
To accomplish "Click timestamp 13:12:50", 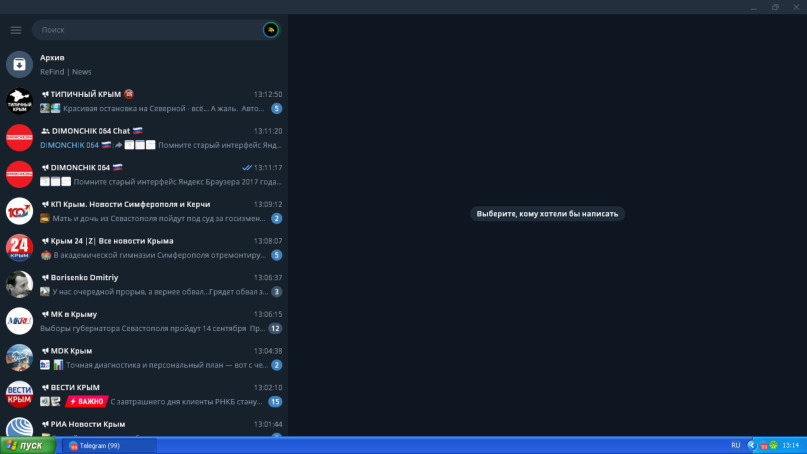I will pyautogui.click(x=268, y=94).
